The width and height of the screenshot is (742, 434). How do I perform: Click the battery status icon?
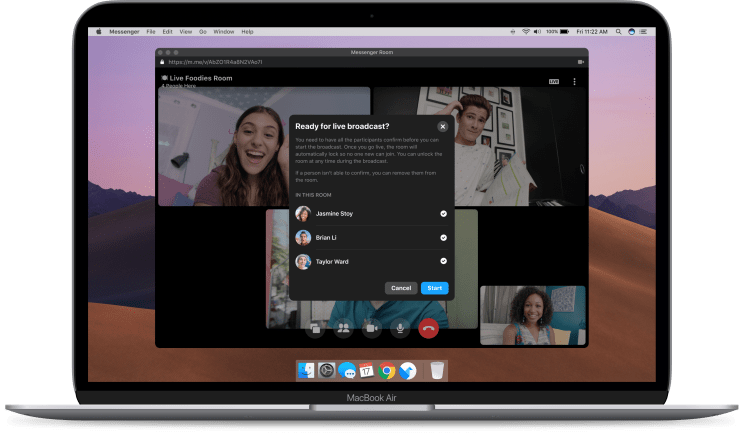[565, 32]
